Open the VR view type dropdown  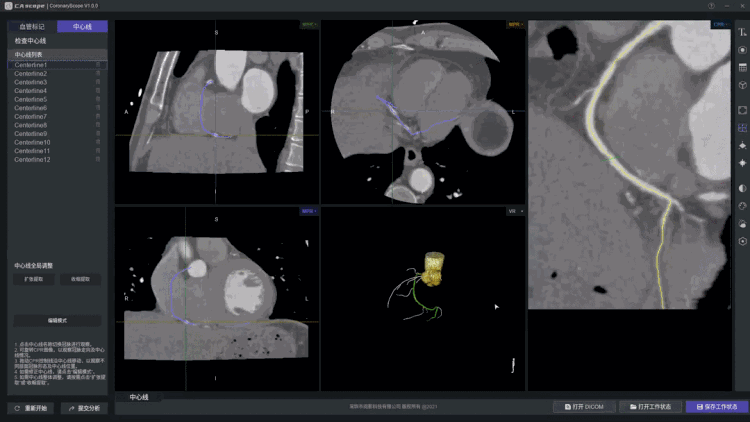516,211
